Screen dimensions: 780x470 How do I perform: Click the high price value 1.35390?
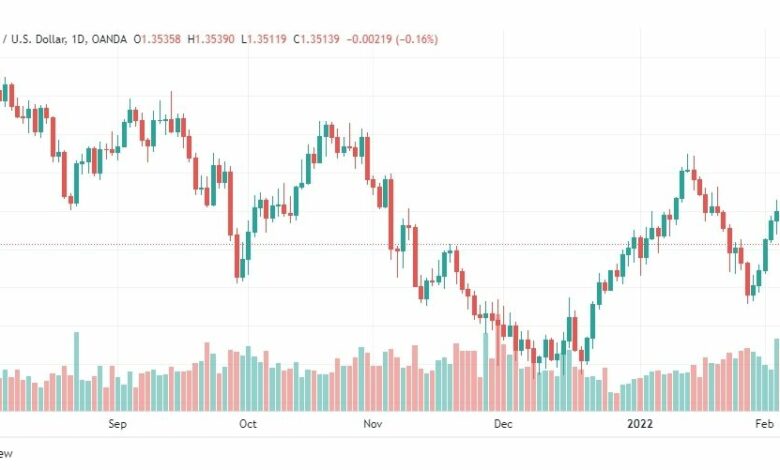pos(214,39)
